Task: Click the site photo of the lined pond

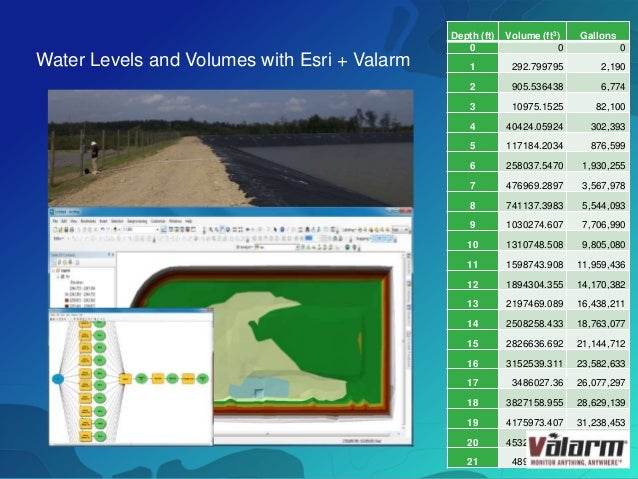Action: click(x=231, y=148)
